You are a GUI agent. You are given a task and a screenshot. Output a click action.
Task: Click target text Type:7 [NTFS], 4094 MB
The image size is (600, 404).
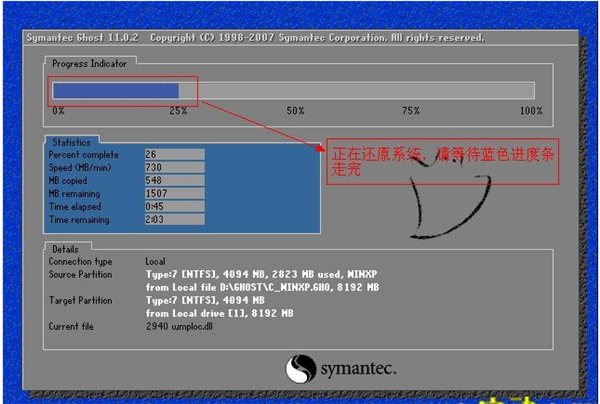click(205, 300)
